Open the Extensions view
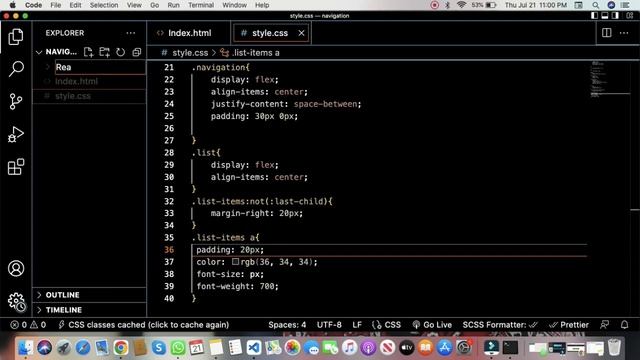Viewport: 640px width, 360px height. (x=16, y=167)
